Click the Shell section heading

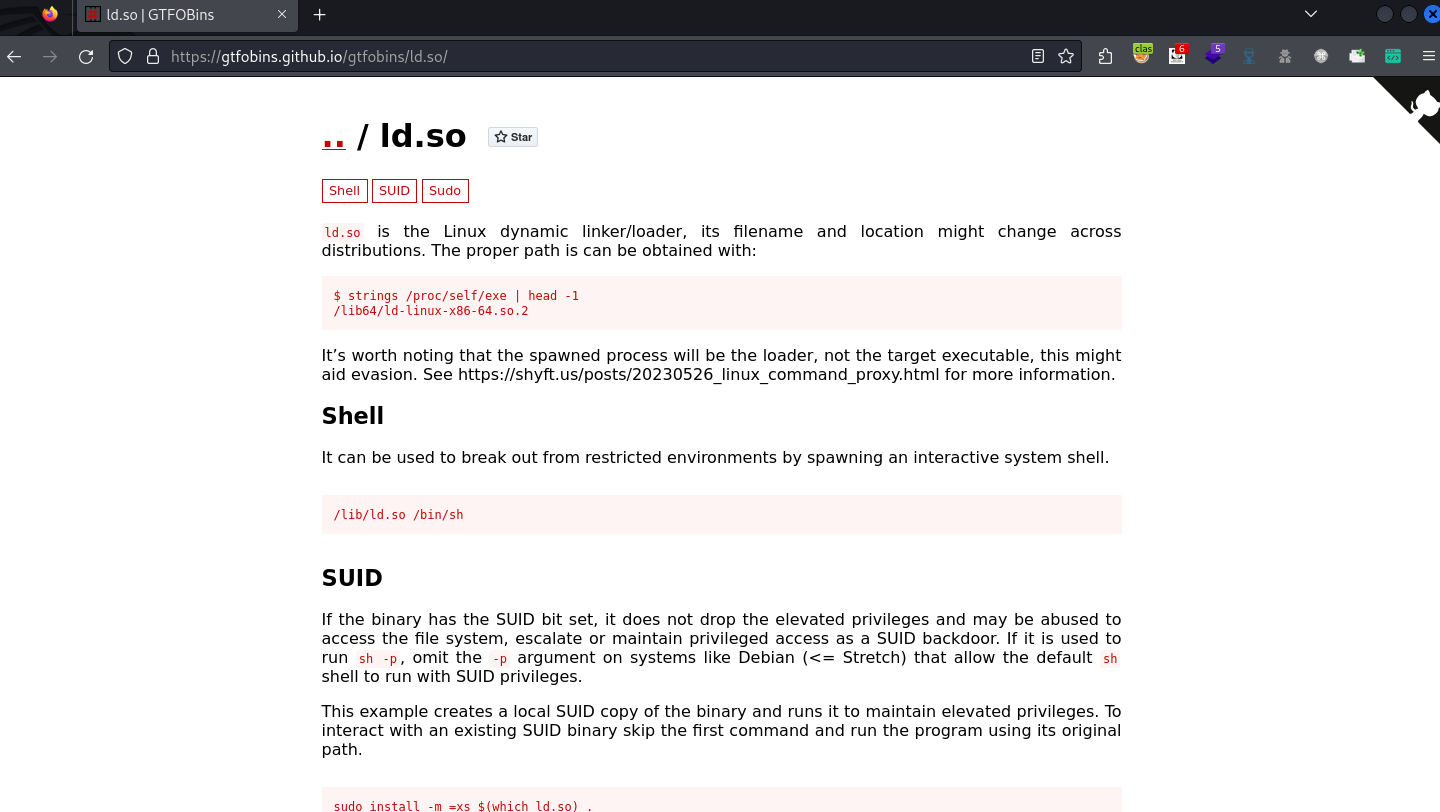tap(353, 416)
